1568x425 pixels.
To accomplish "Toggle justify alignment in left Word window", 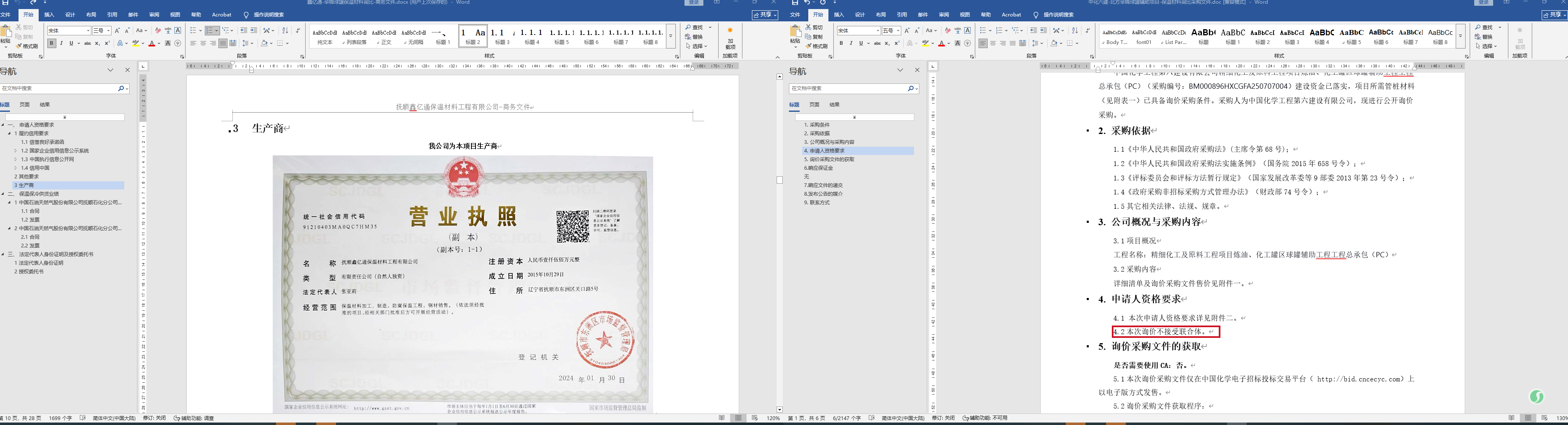I will (223, 43).
